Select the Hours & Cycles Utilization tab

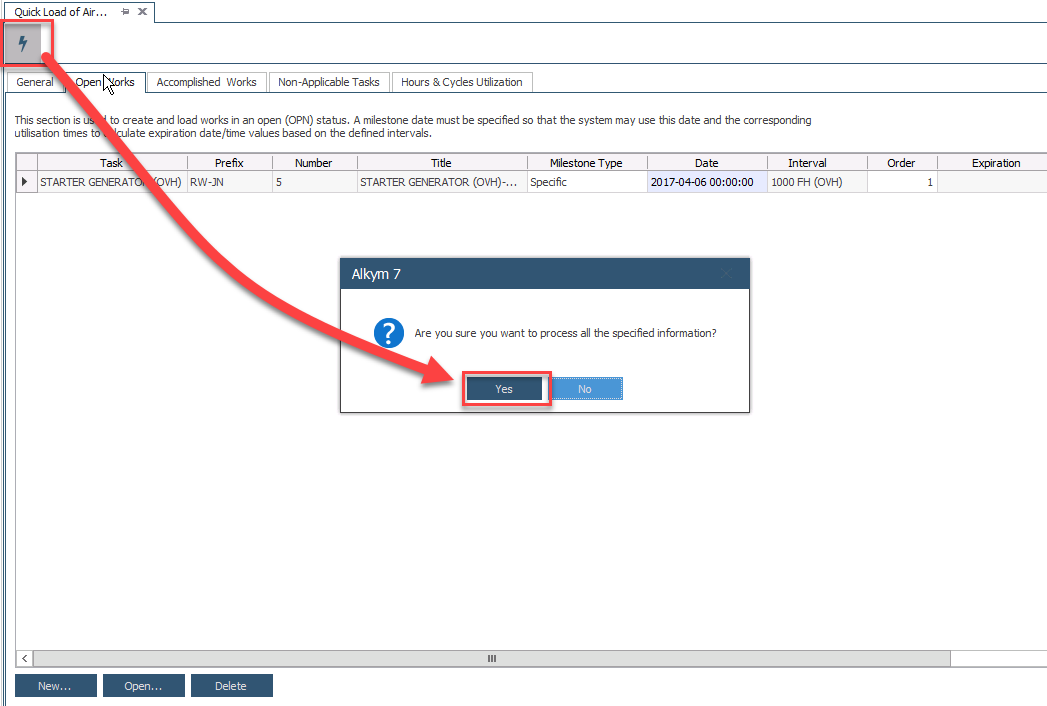point(461,82)
